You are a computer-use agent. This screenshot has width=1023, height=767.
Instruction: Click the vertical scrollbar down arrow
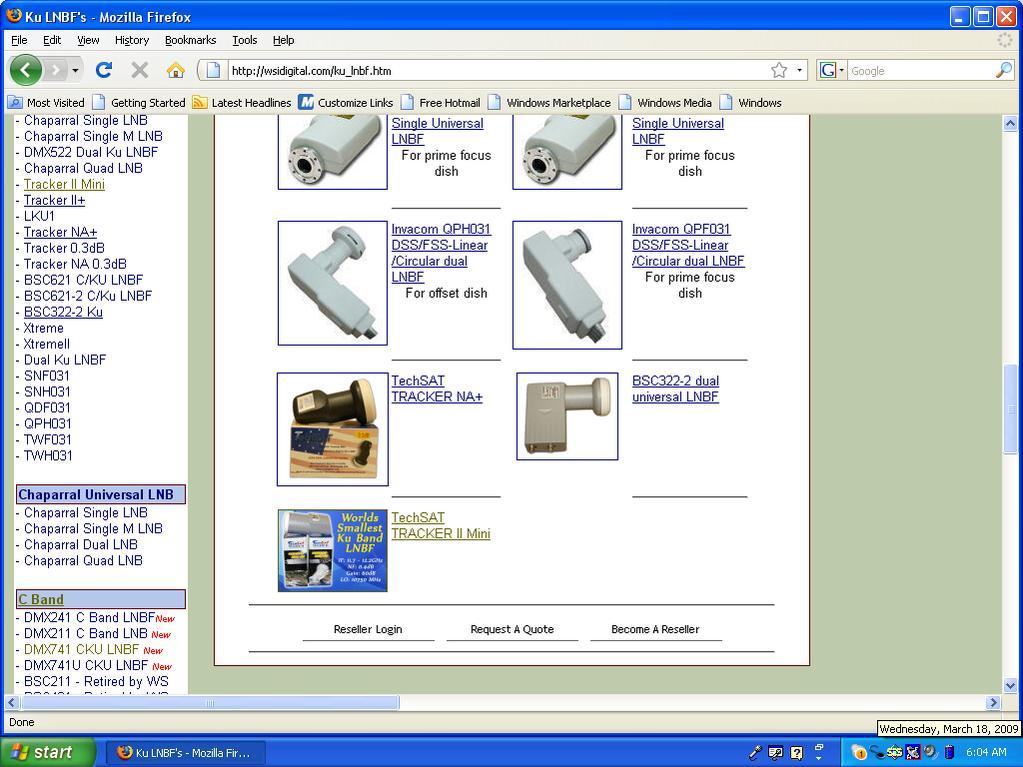tap(1010, 685)
